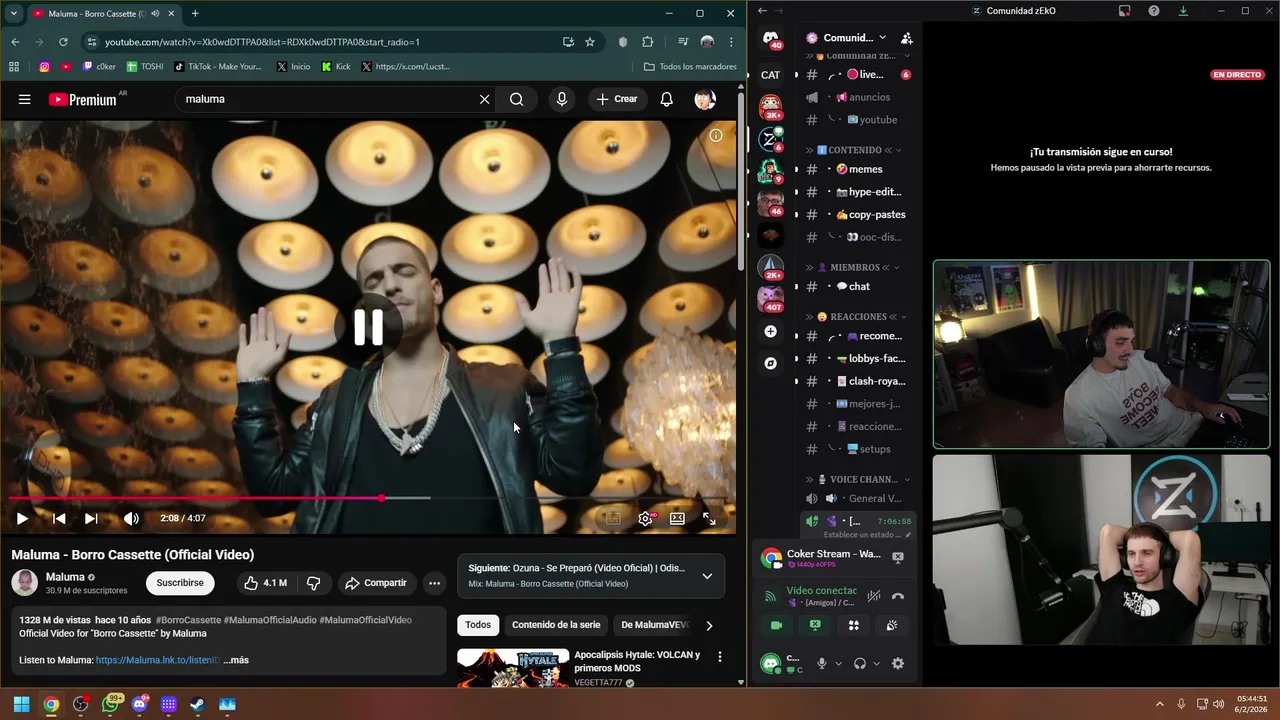Run YouTube search with magnifier button

click(x=516, y=99)
